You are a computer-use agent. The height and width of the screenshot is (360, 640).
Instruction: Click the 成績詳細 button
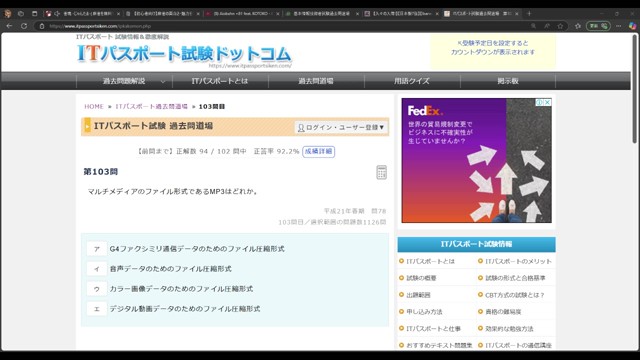(318, 151)
